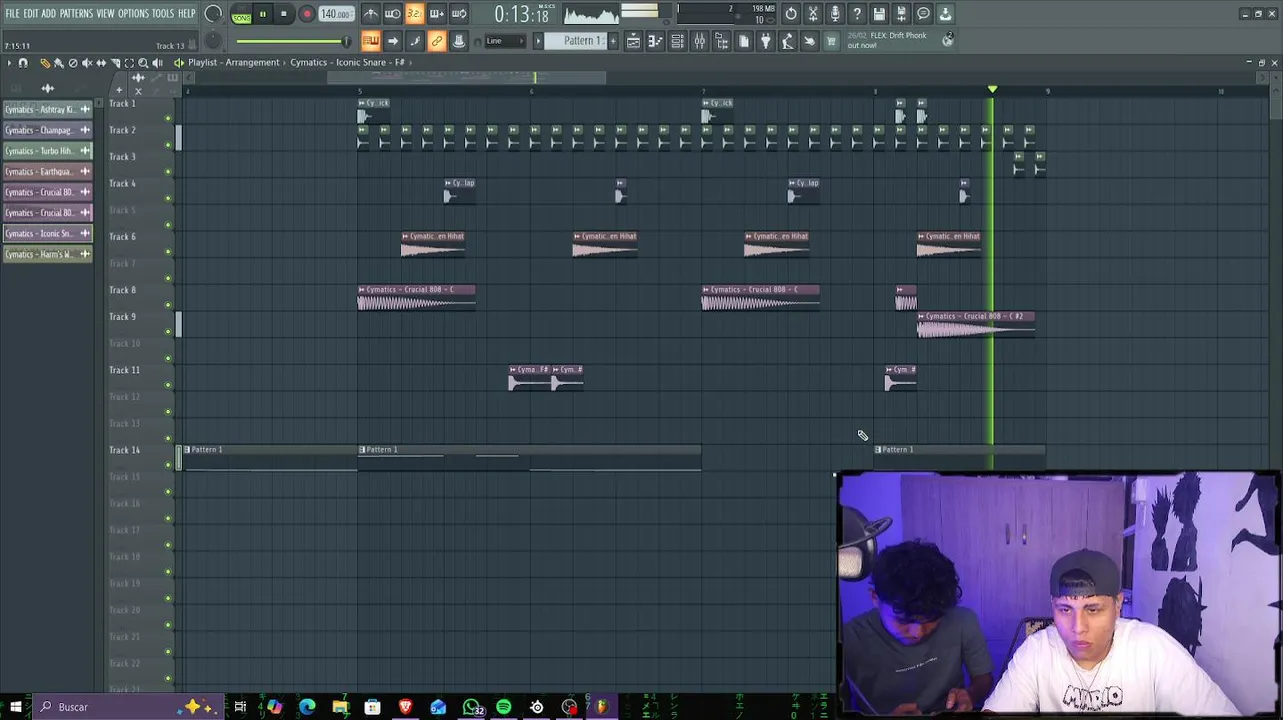Open the browser icon
The image size is (1283, 720).
[x=721, y=41]
